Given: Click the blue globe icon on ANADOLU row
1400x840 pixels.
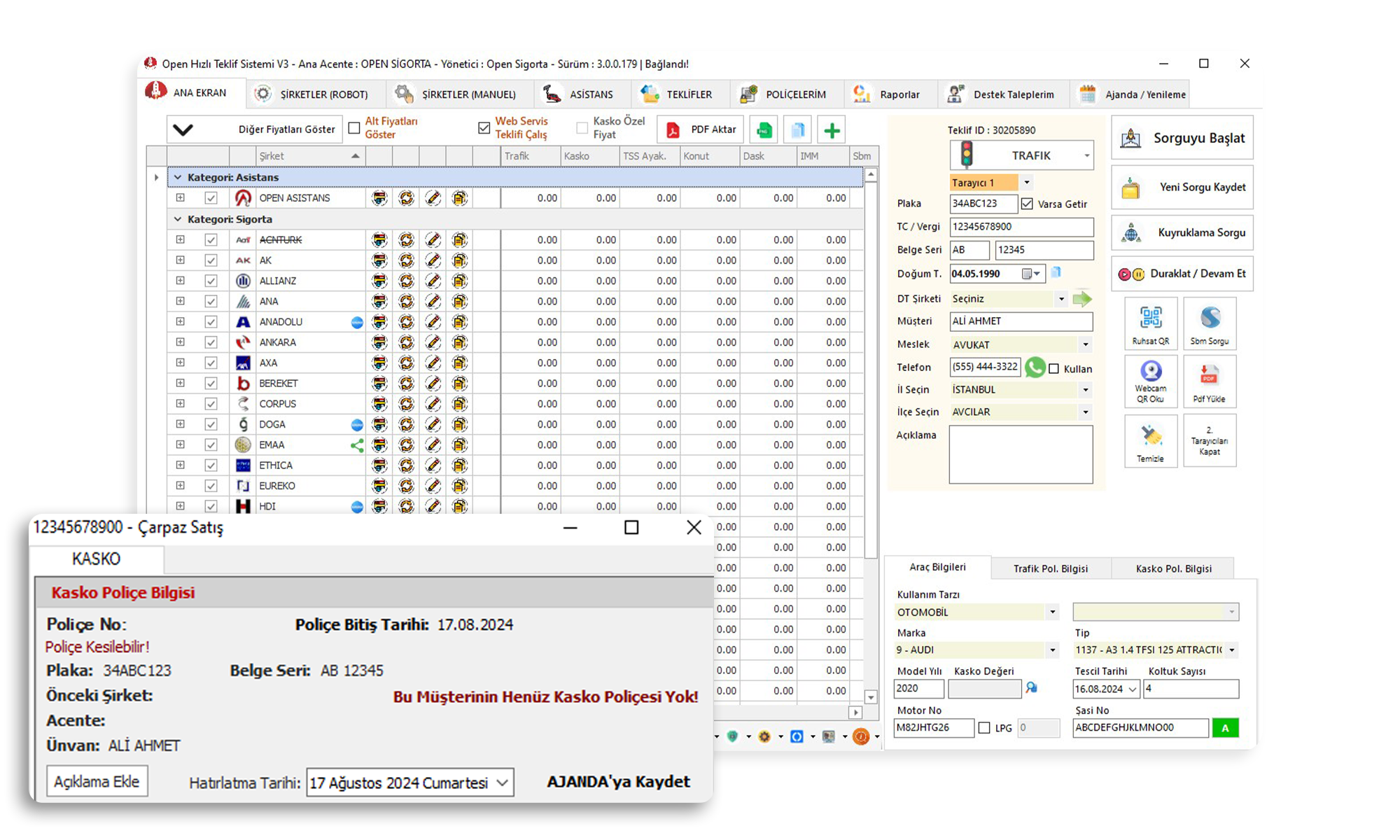Looking at the screenshot, I should click(x=357, y=322).
